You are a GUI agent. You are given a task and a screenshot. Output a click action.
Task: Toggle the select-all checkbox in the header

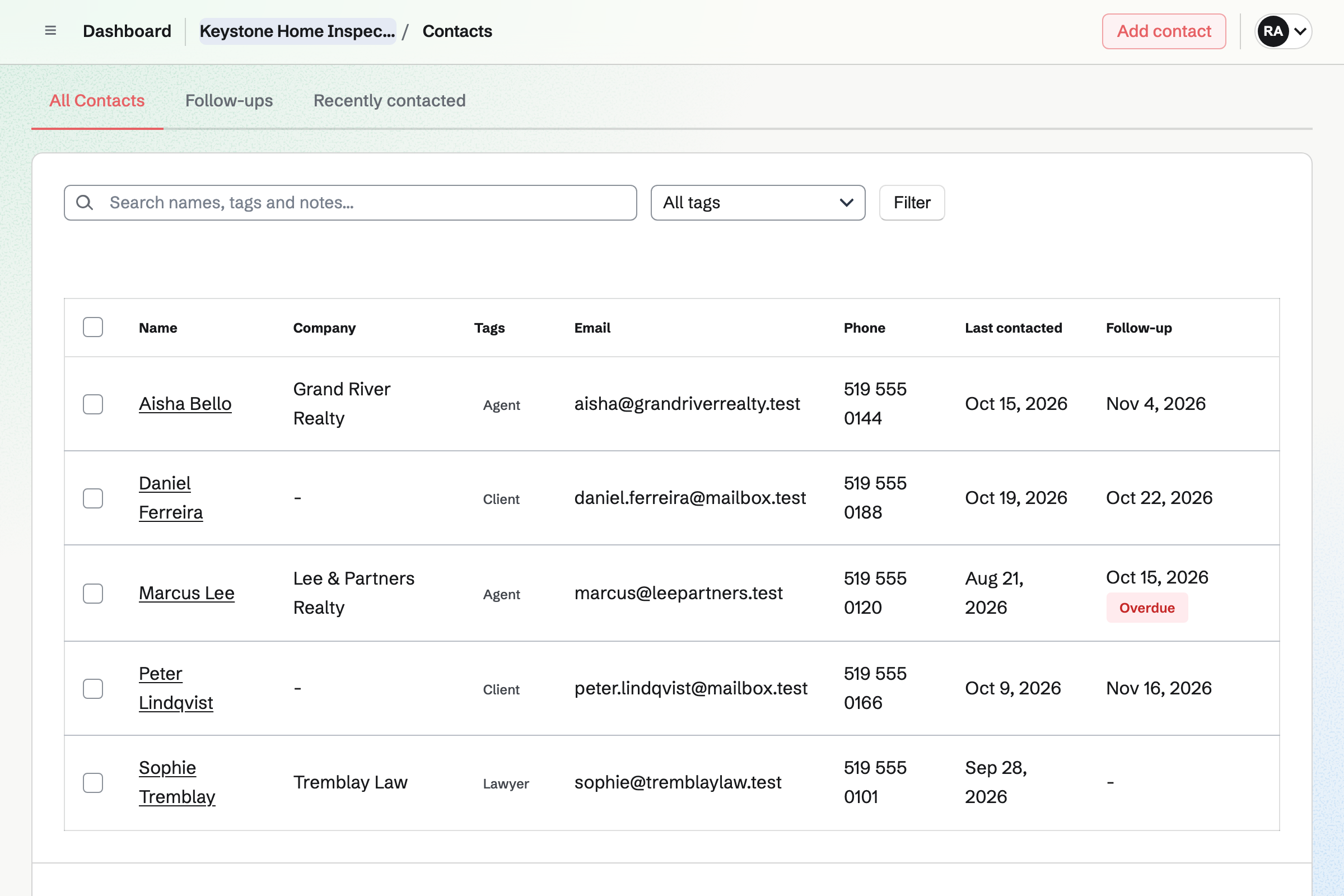point(92,328)
